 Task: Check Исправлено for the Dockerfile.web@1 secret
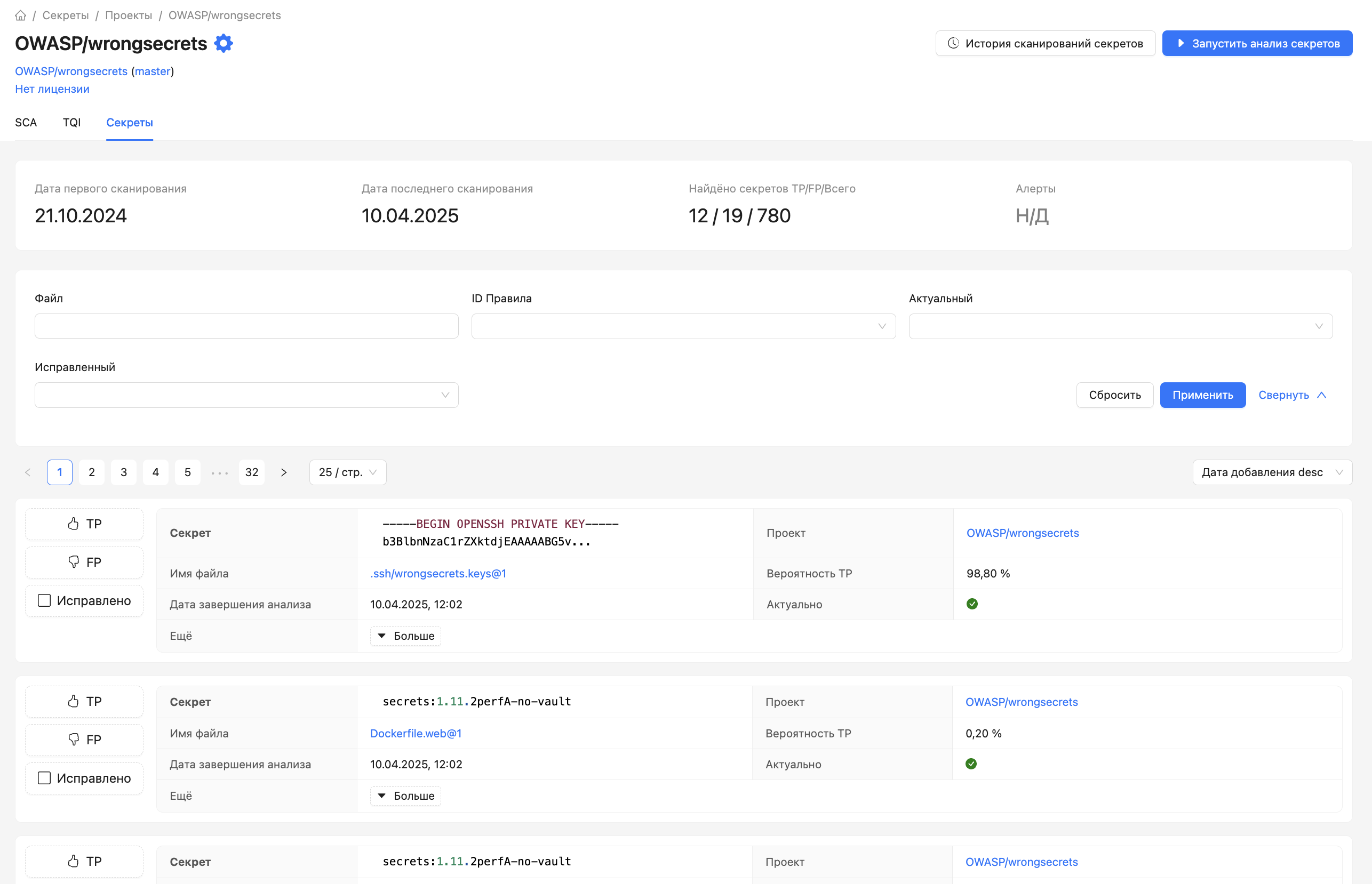click(44, 778)
